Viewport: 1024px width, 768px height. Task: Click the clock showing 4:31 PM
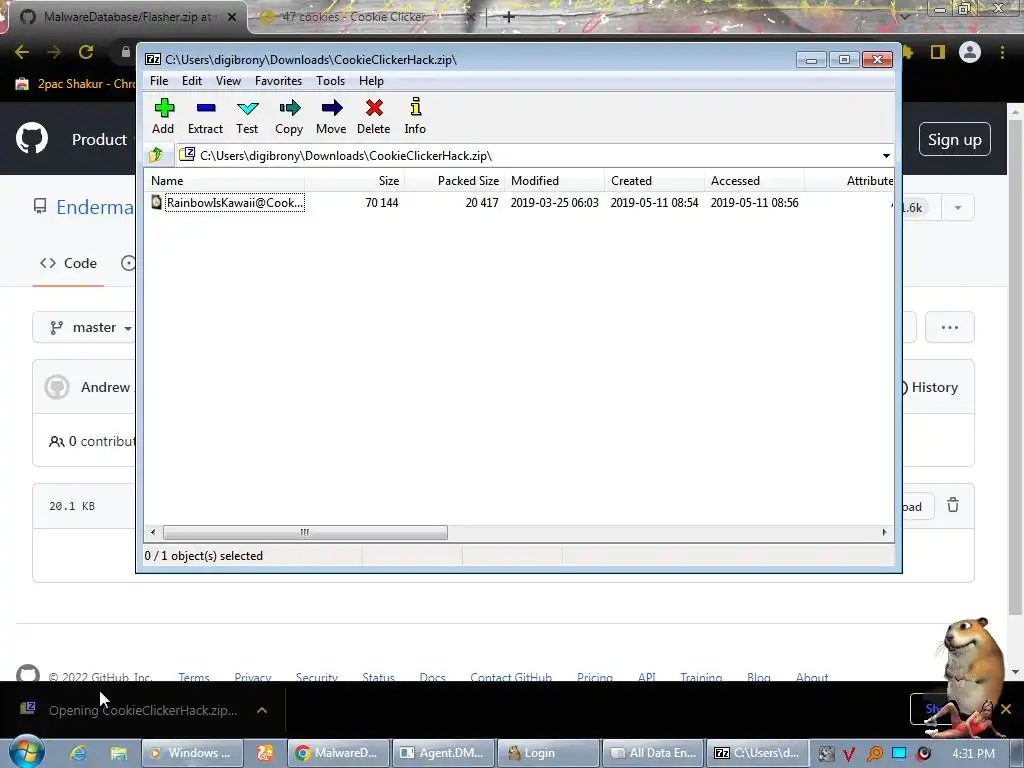[973, 754]
